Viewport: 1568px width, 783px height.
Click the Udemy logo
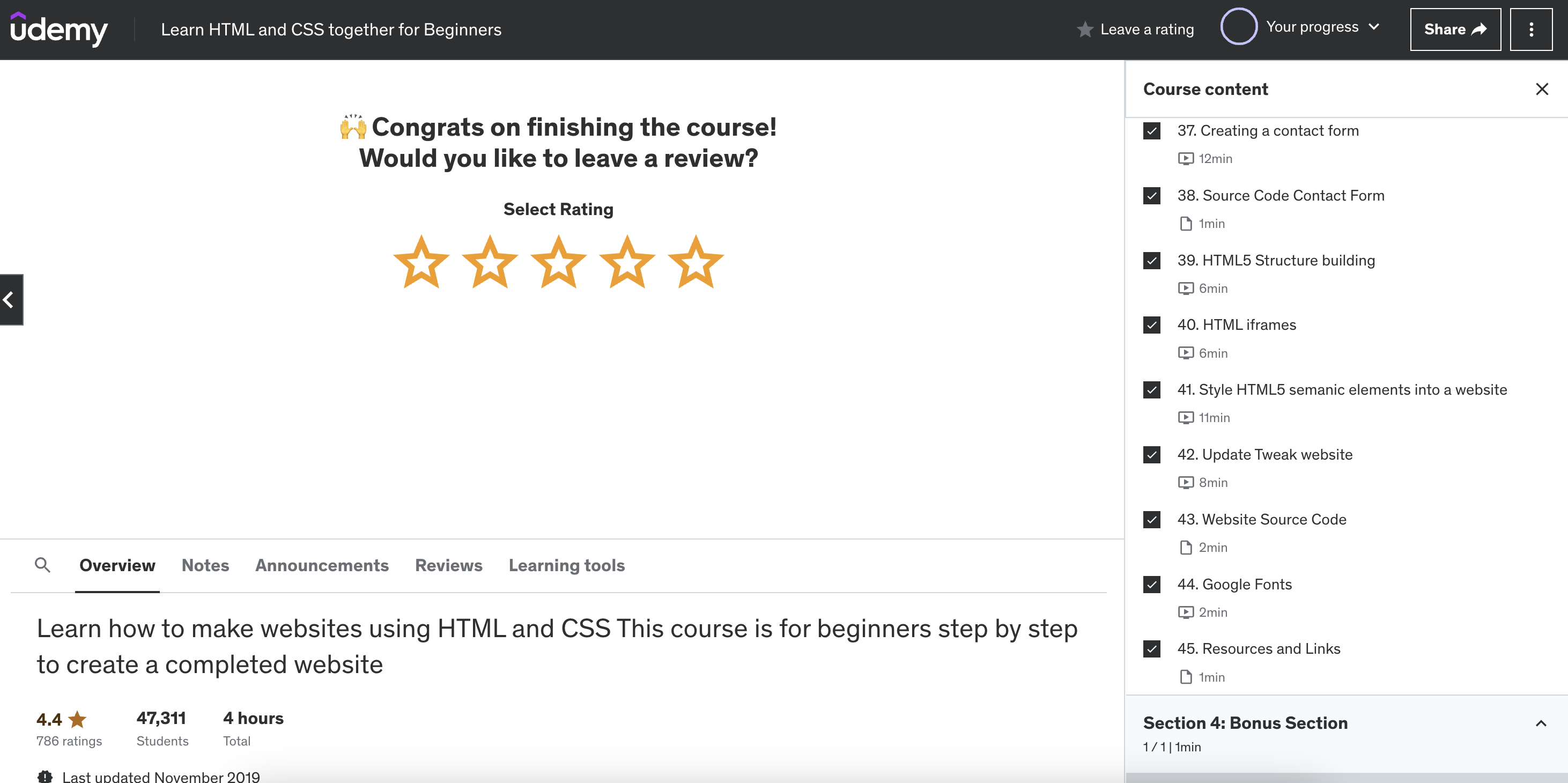point(59,29)
